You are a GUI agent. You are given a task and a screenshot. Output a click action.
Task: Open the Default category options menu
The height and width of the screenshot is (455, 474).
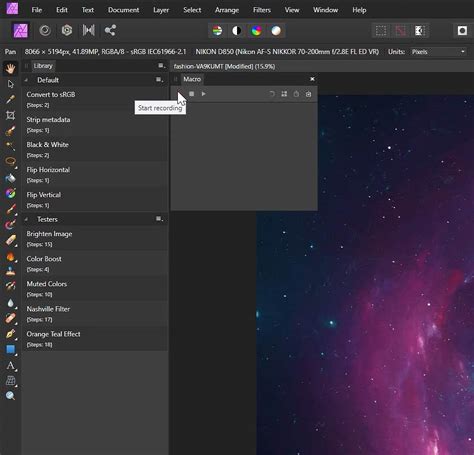[x=159, y=80]
